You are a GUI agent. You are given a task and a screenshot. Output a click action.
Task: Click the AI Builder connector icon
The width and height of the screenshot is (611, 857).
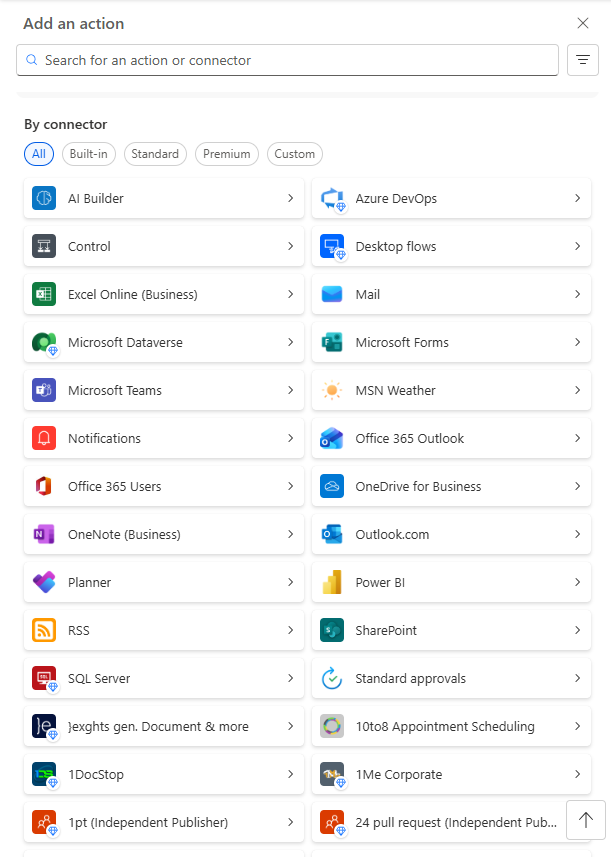click(44, 198)
